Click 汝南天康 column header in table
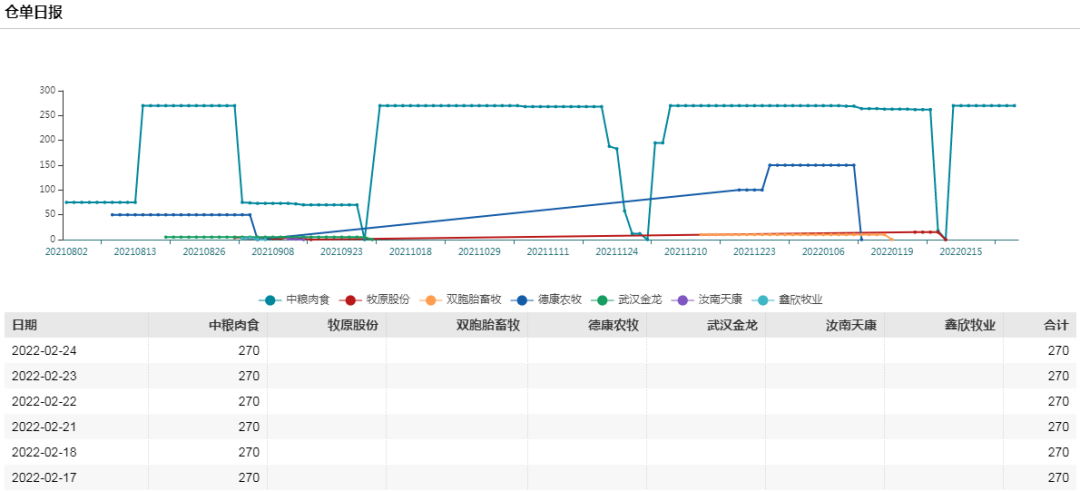Image resolution: width=1080 pixels, height=491 pixels. [x=851, y=325]
